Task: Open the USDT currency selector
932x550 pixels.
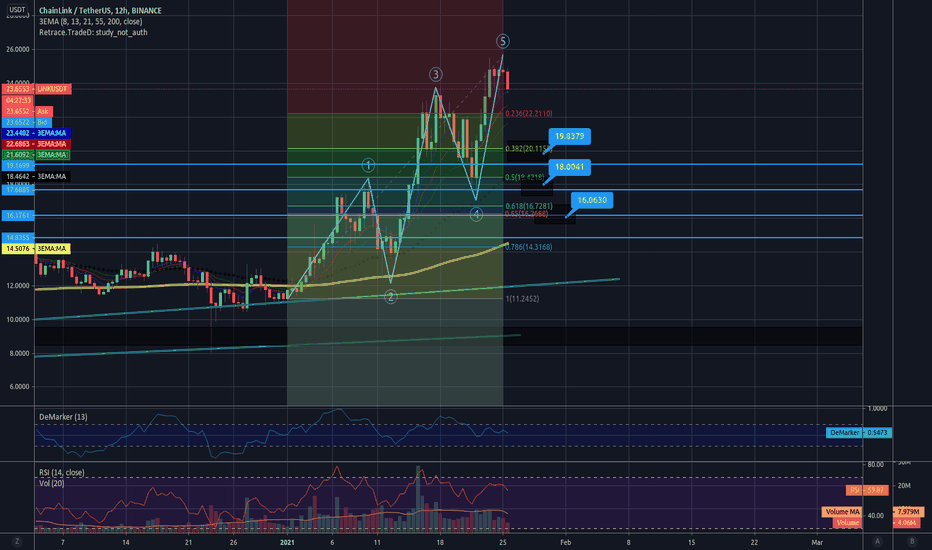Action: (17, 10)
